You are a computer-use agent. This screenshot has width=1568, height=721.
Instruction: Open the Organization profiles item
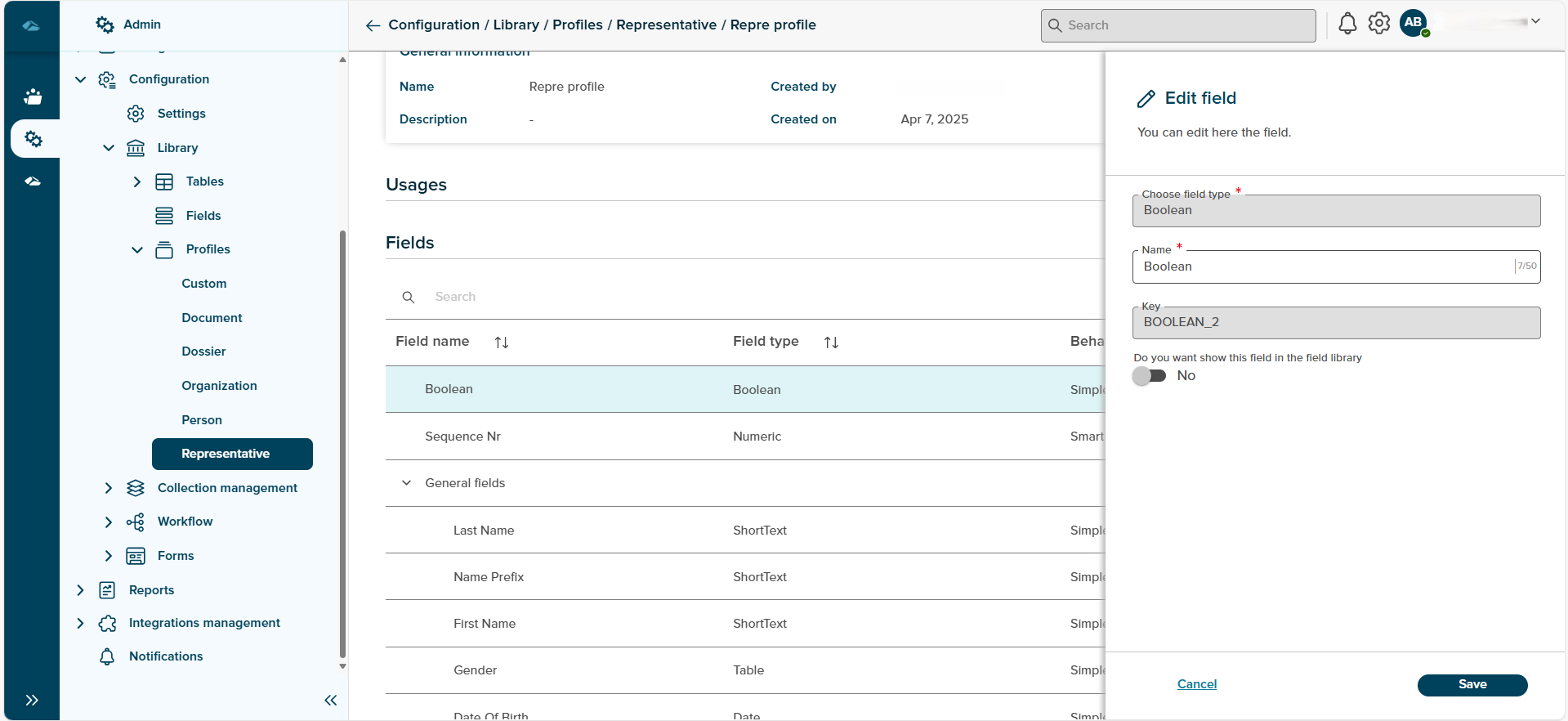(x=219, y=386)
